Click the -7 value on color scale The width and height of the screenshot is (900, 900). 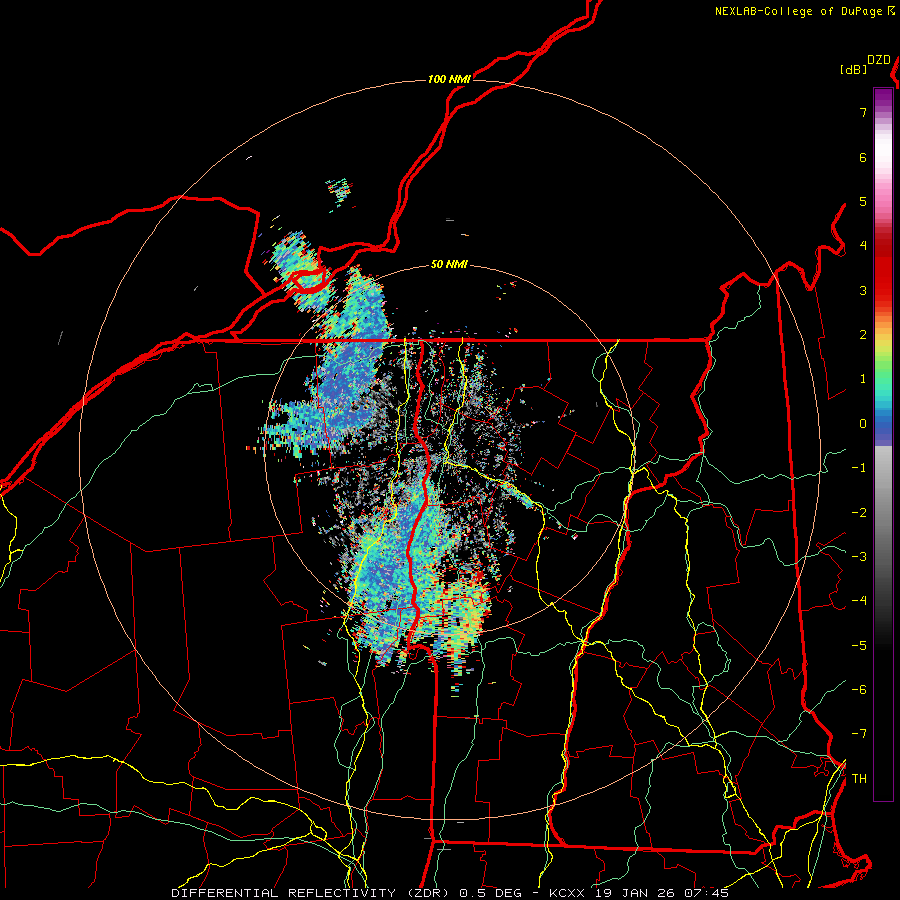coord(859,734)
